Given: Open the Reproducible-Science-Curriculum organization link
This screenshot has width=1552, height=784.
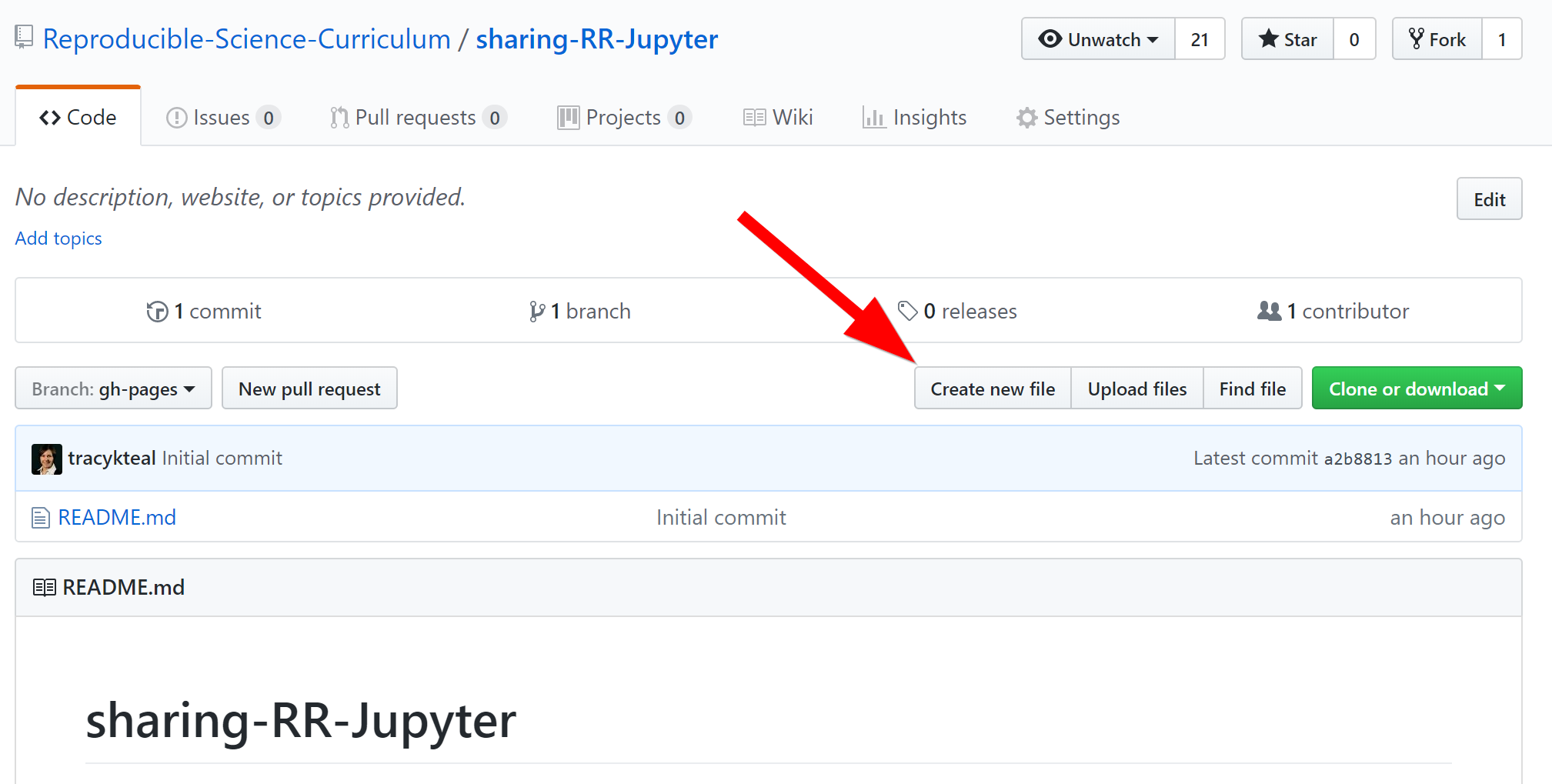Looking at the screenshot, I should (x=246, y=39).
